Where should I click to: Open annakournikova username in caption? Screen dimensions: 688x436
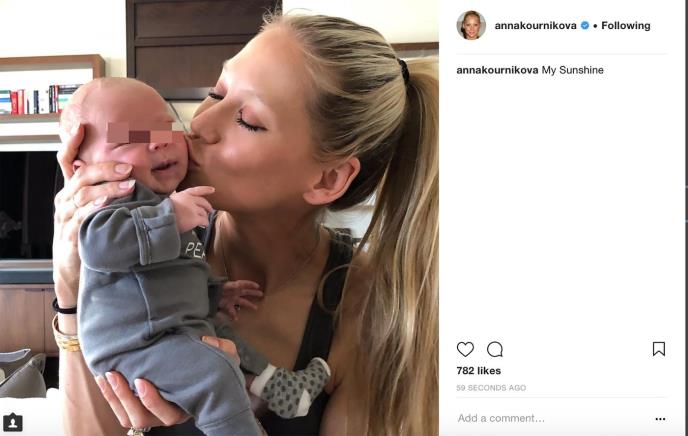[497, 70]
